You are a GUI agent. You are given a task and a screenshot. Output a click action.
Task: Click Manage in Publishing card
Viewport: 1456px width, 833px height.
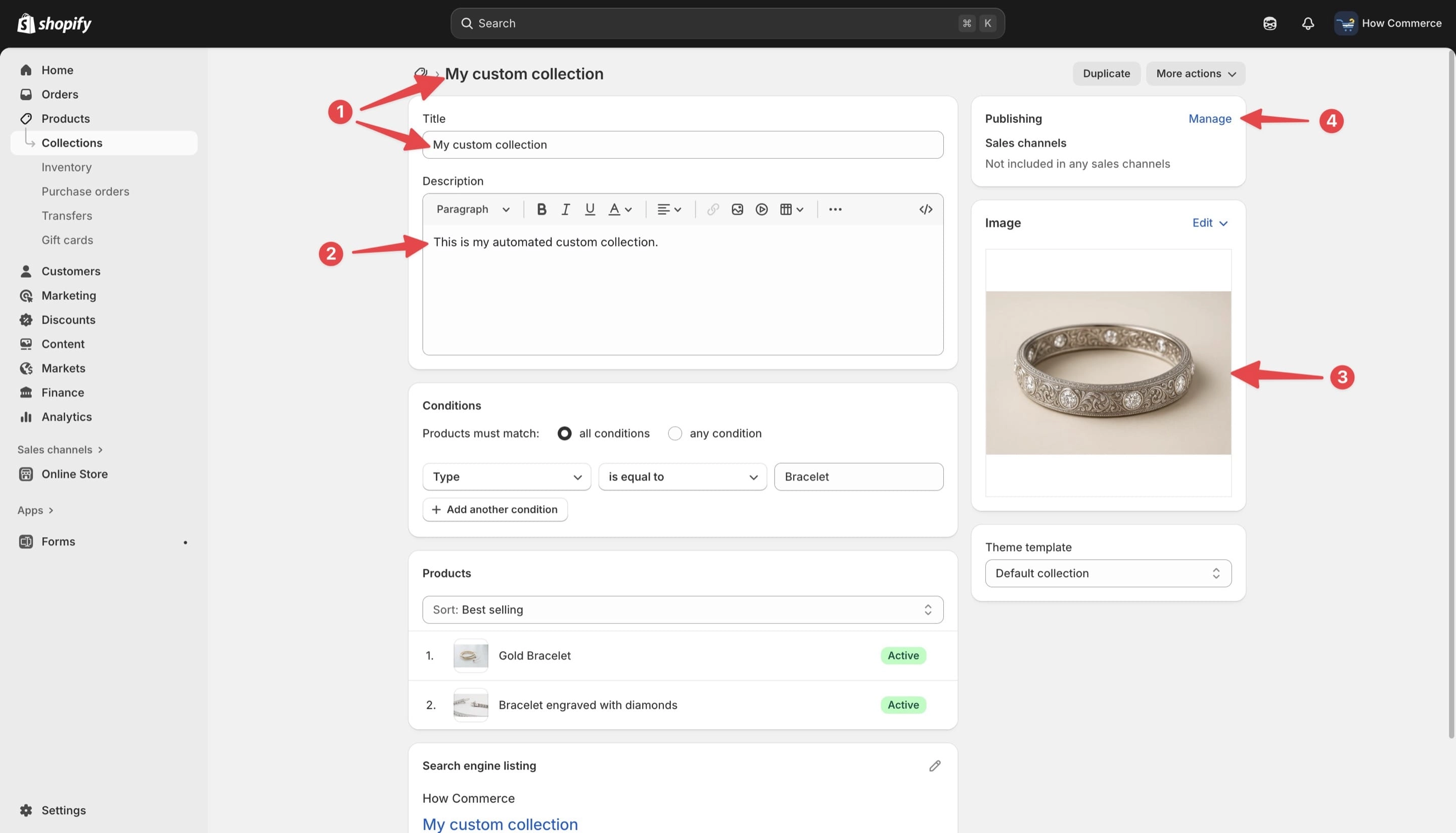click(1209, 118)
